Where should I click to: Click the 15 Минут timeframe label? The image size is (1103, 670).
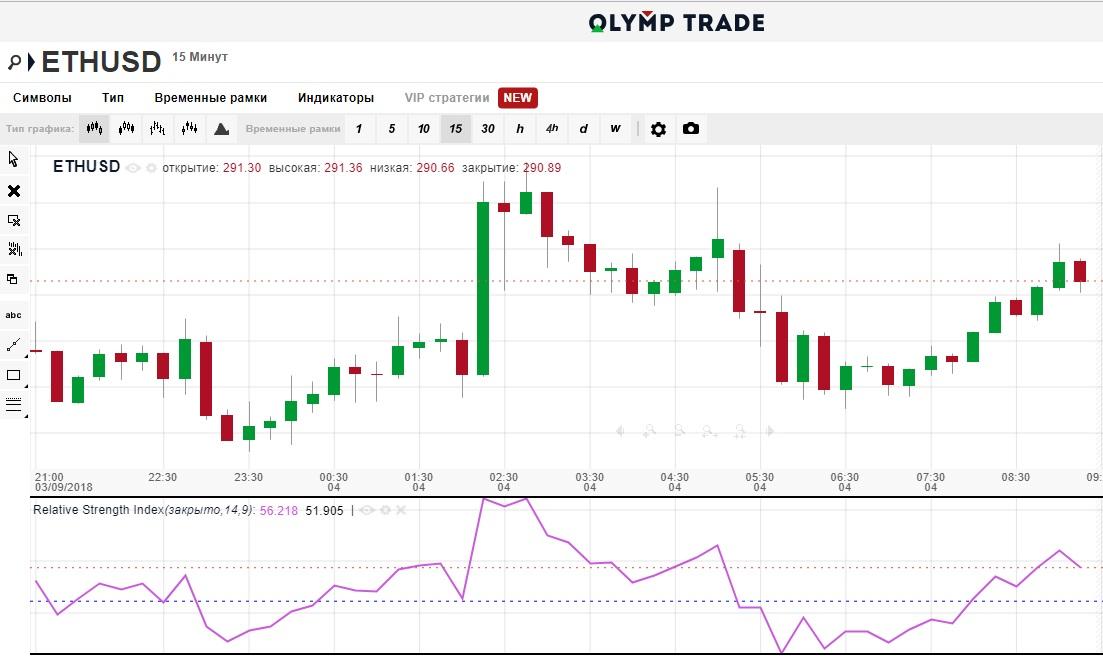coord(200,57)
